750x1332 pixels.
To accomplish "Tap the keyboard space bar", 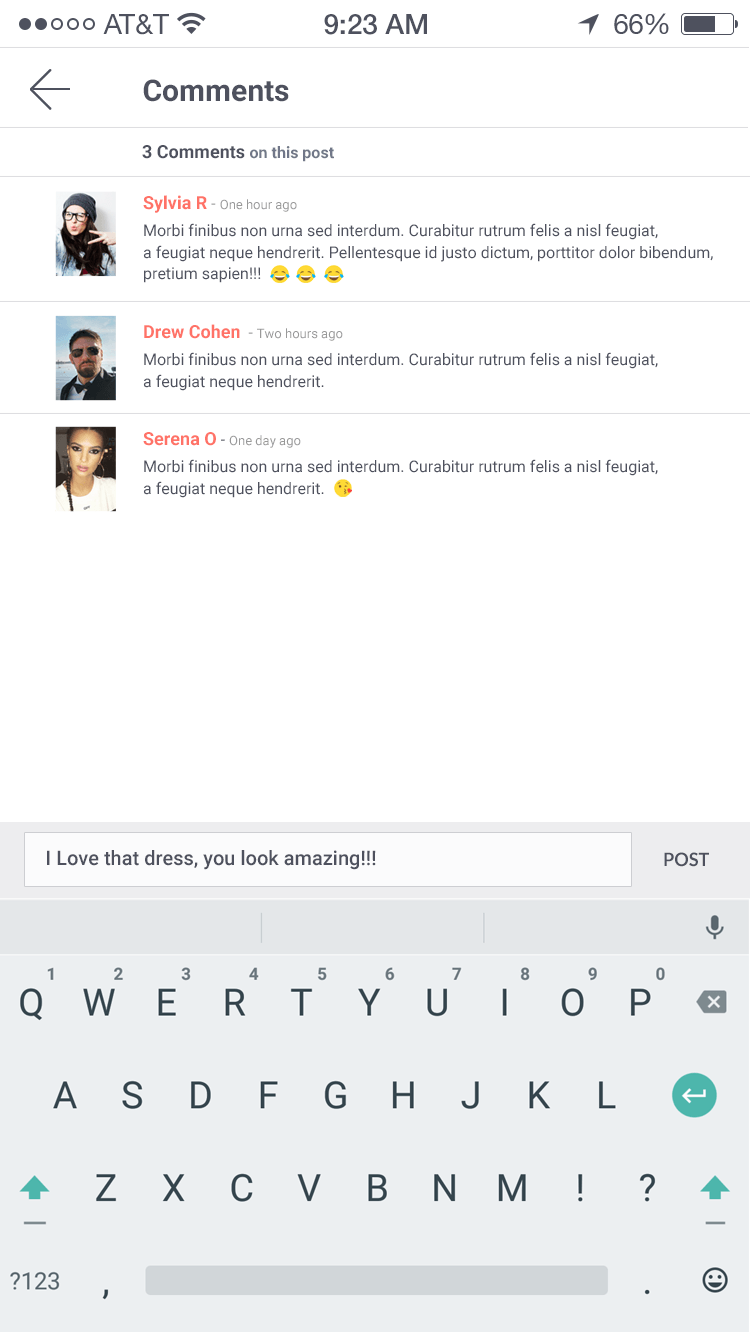I will tap(376, 1280).
